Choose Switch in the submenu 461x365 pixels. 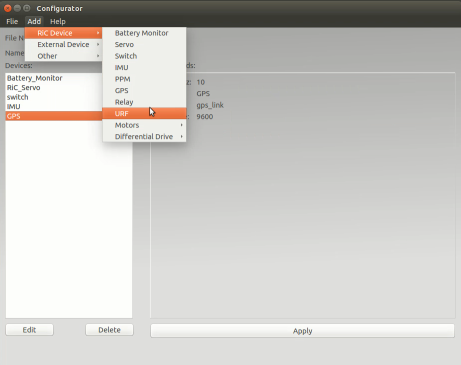[x=144, y=56]
